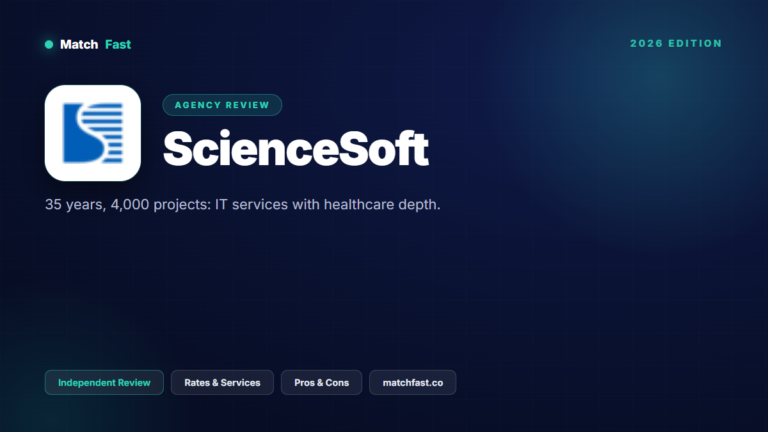768x432 pixels.
Task: Click the 2026 Edition label
Action: click(676, 44)
